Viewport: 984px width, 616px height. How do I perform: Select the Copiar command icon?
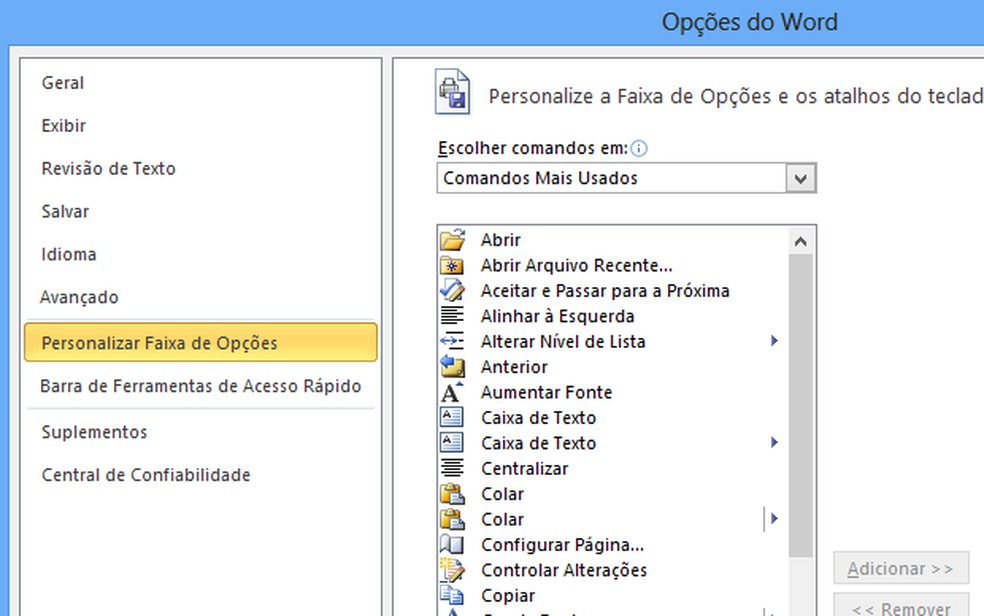point(452,595)
